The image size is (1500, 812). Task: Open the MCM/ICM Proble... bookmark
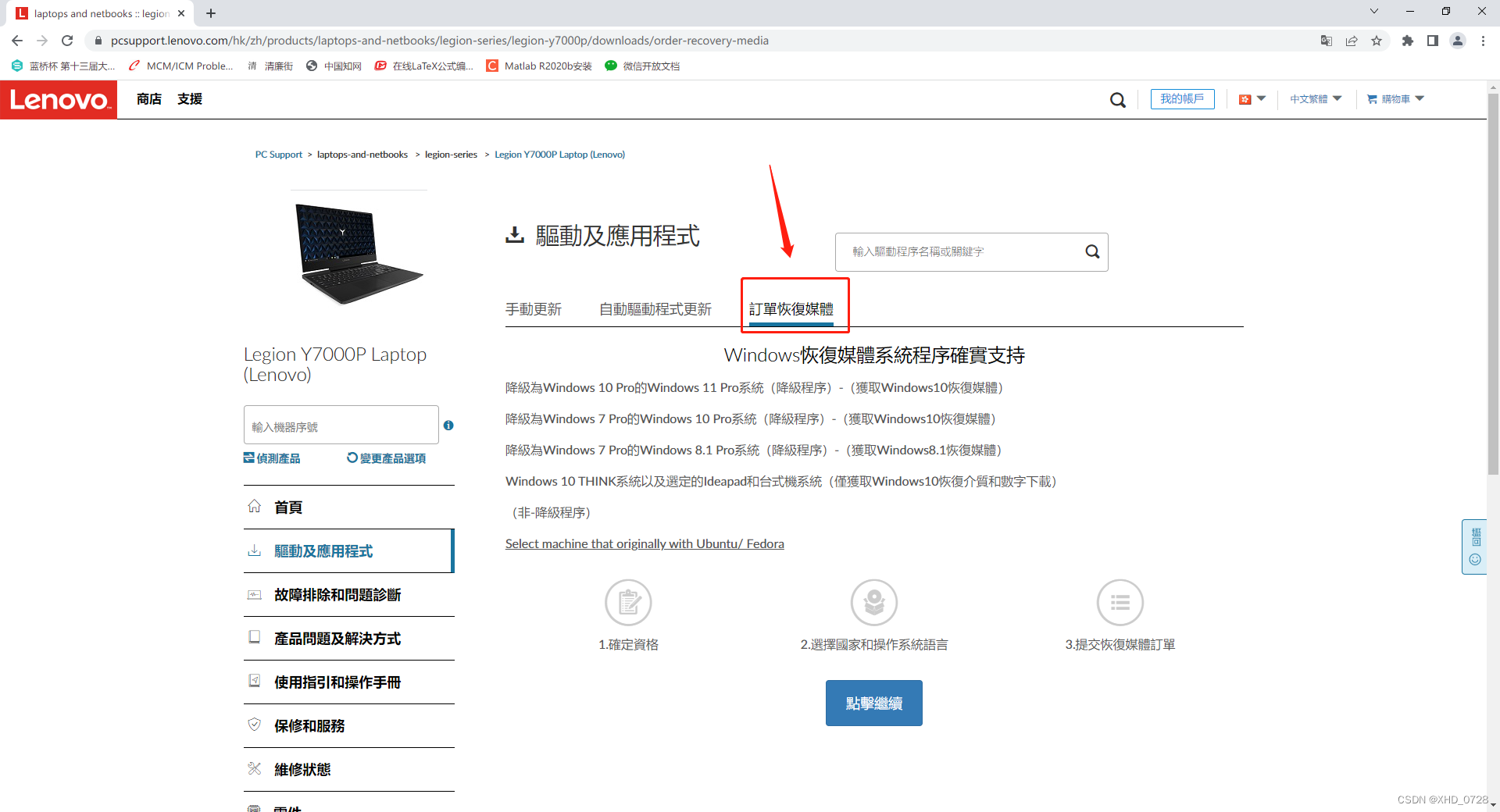point(181,66)
